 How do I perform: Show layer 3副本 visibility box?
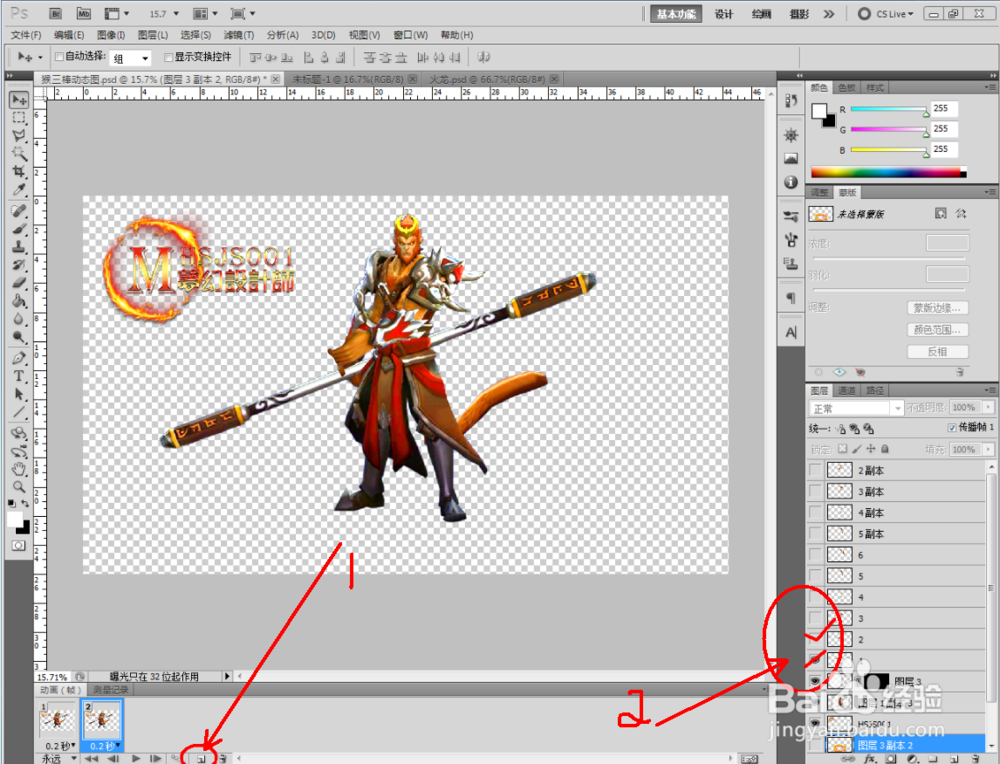pos(815,492)
